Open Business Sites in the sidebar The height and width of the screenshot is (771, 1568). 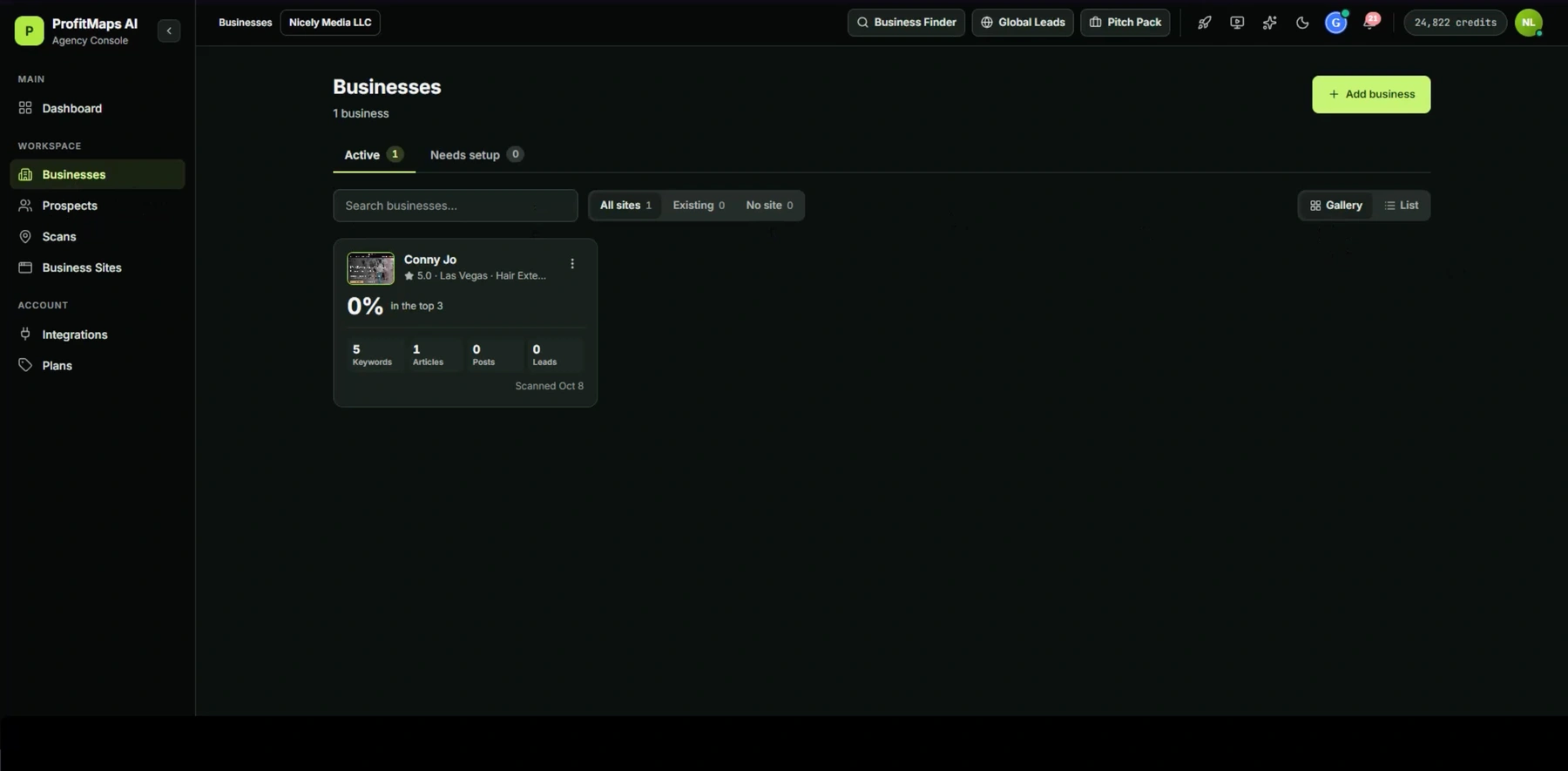pyautogui.click(x=98, y=267)
